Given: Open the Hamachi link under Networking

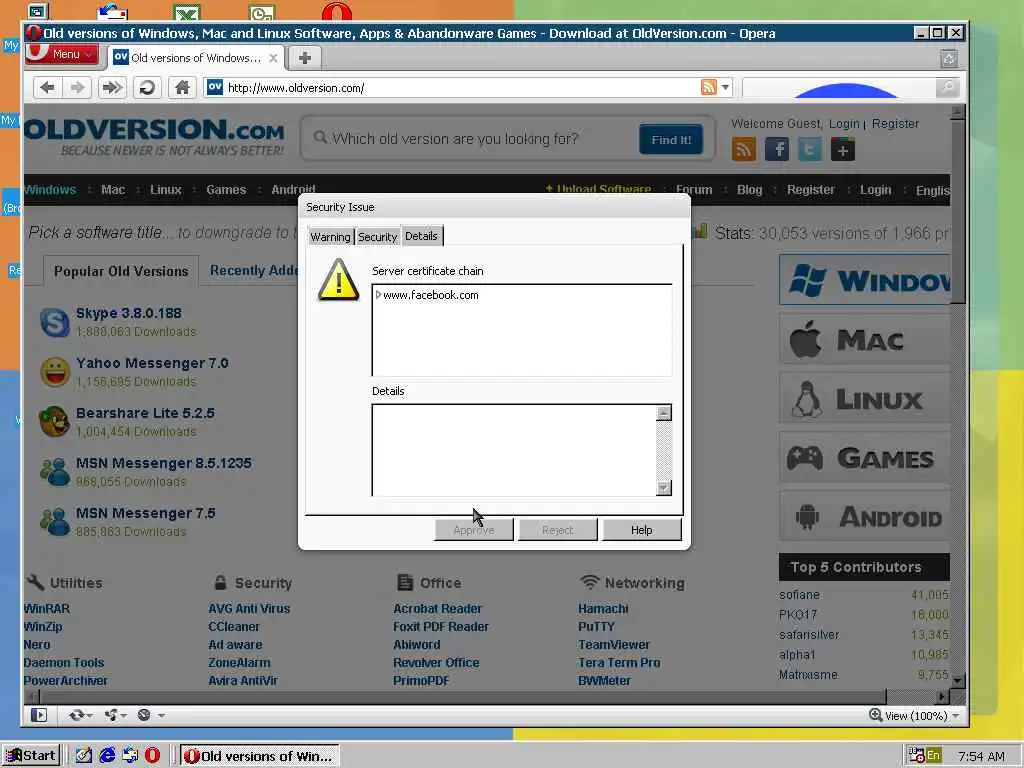Looking at the screenshot, I should pyautogui.click(x=603, y=609).
